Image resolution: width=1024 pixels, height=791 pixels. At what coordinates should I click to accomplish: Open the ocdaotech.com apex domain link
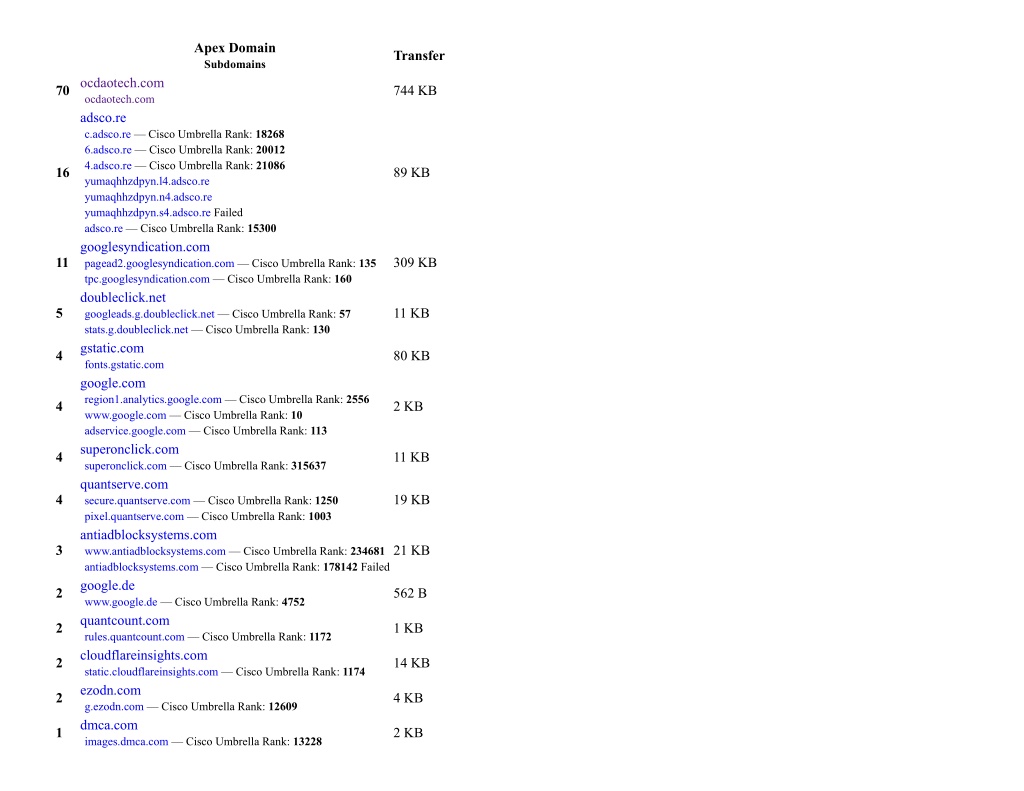(122, 83)
